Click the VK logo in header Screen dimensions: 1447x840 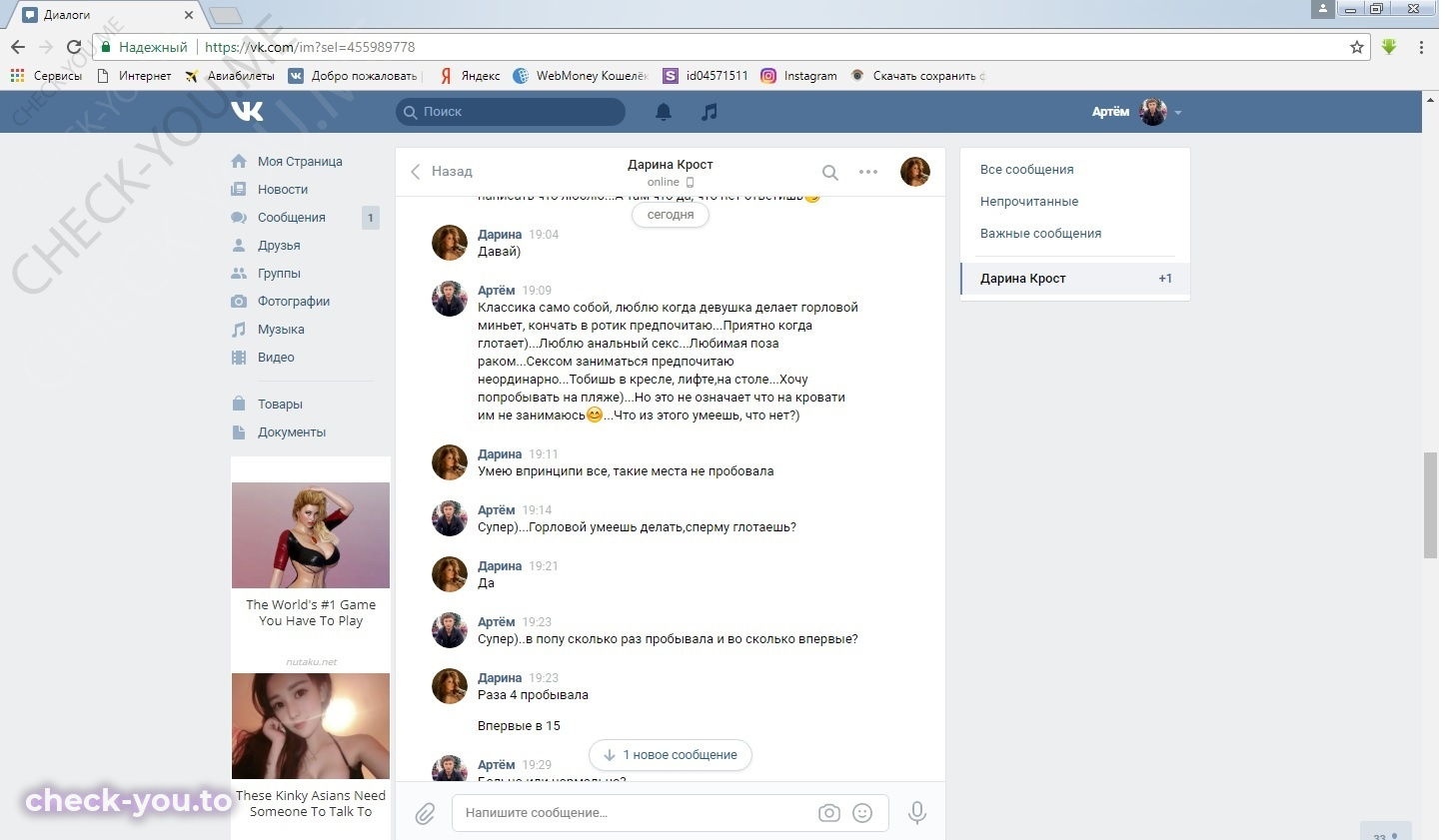(x=247, y=112)
